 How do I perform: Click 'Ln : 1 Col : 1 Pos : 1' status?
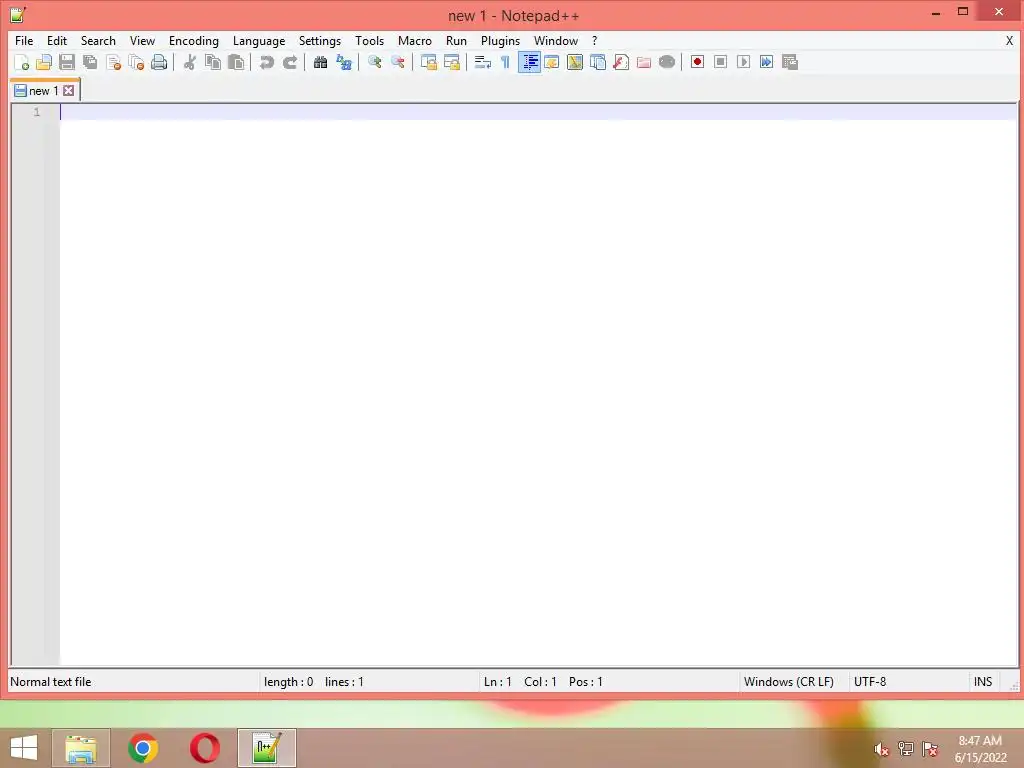(543, 682)
